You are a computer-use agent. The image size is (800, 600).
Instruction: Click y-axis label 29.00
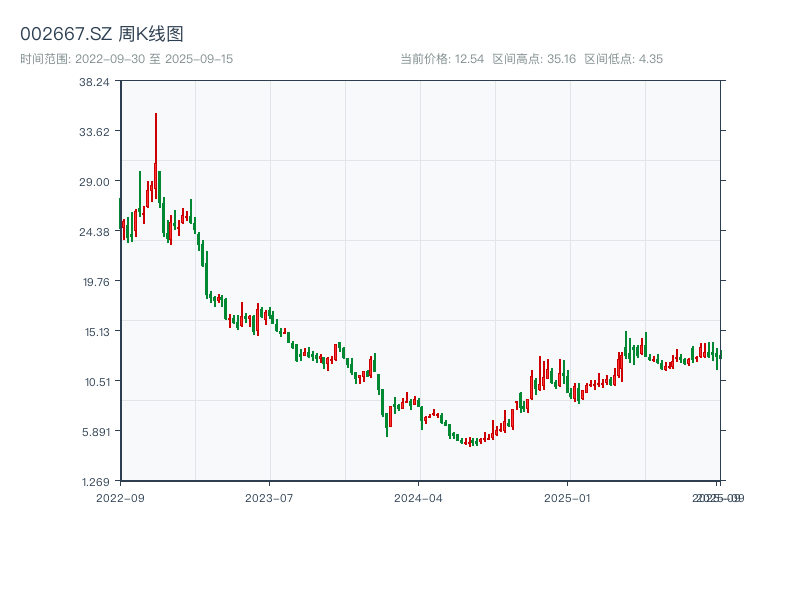tap(94, 182)
